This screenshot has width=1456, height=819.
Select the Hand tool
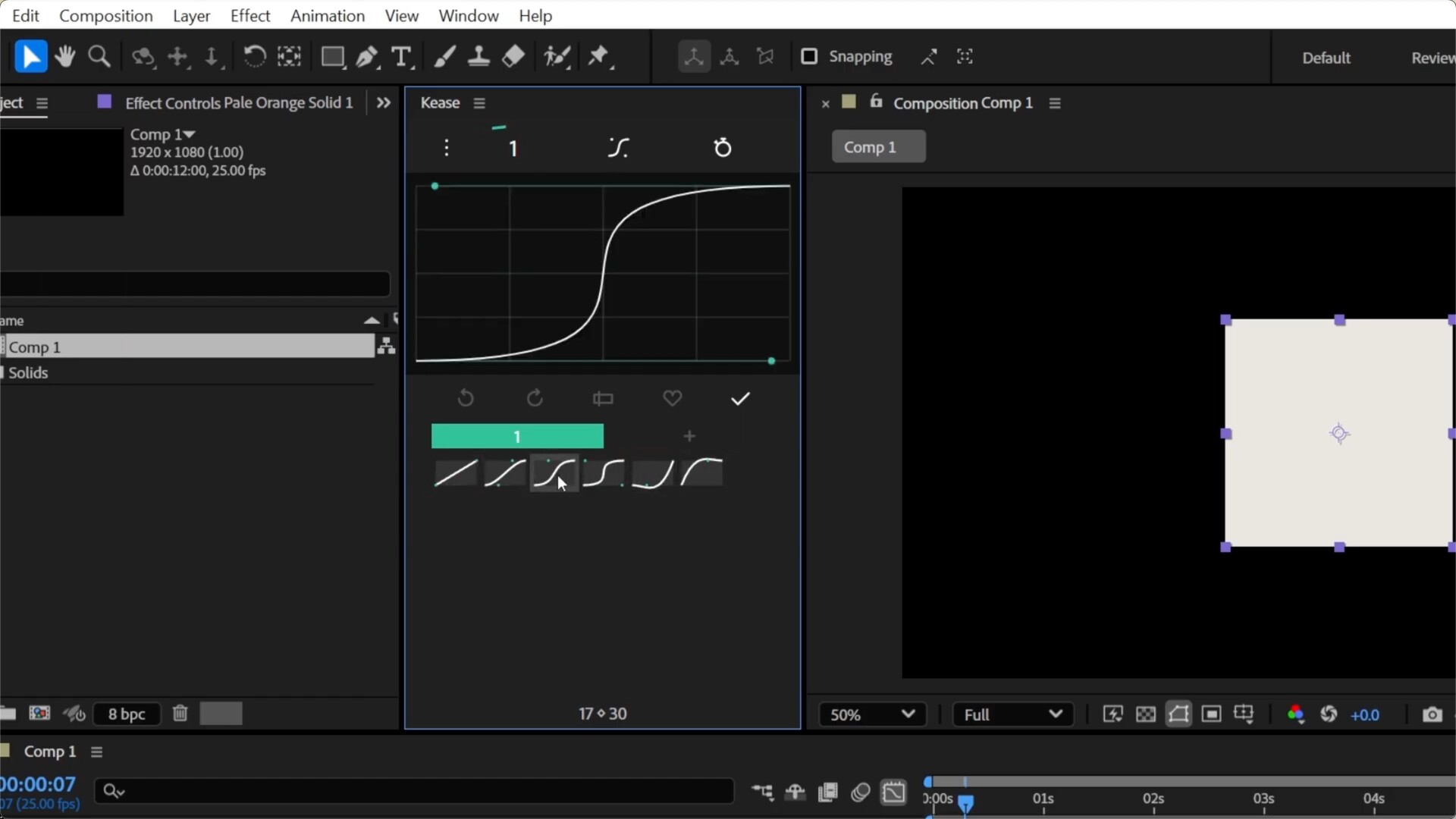(x=64, y=56)
